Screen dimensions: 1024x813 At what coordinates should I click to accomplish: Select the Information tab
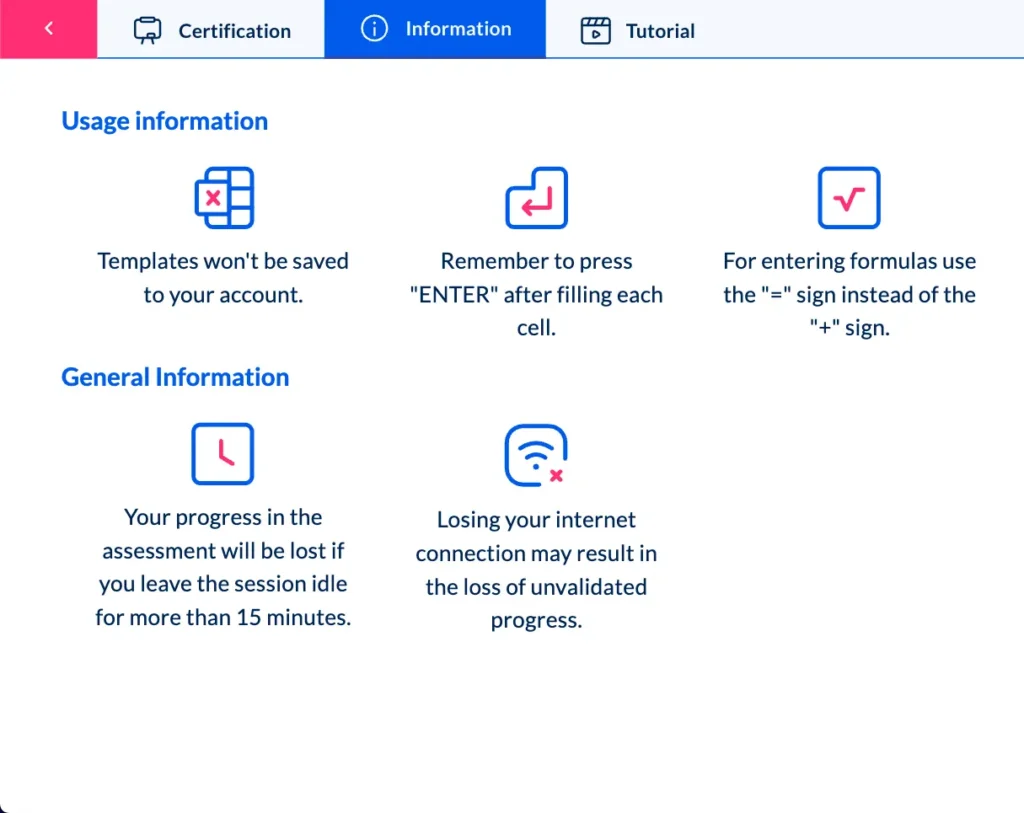click(x=435, y=28)
